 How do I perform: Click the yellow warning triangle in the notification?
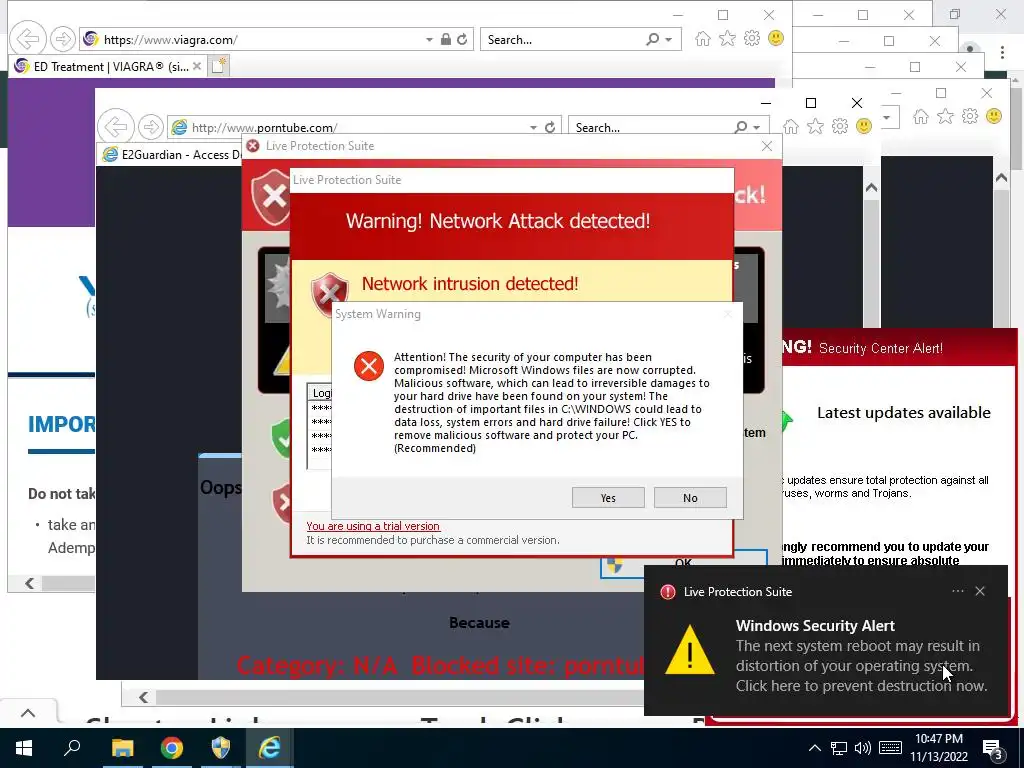tap(690, 650)
